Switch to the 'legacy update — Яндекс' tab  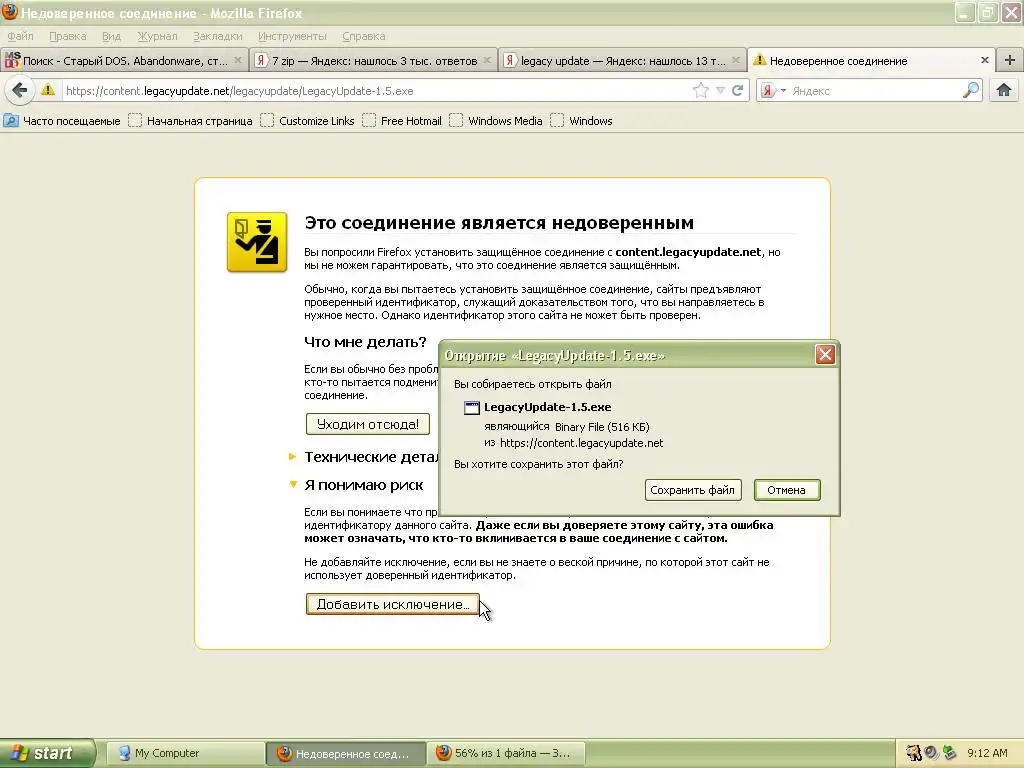coord(622,60)
